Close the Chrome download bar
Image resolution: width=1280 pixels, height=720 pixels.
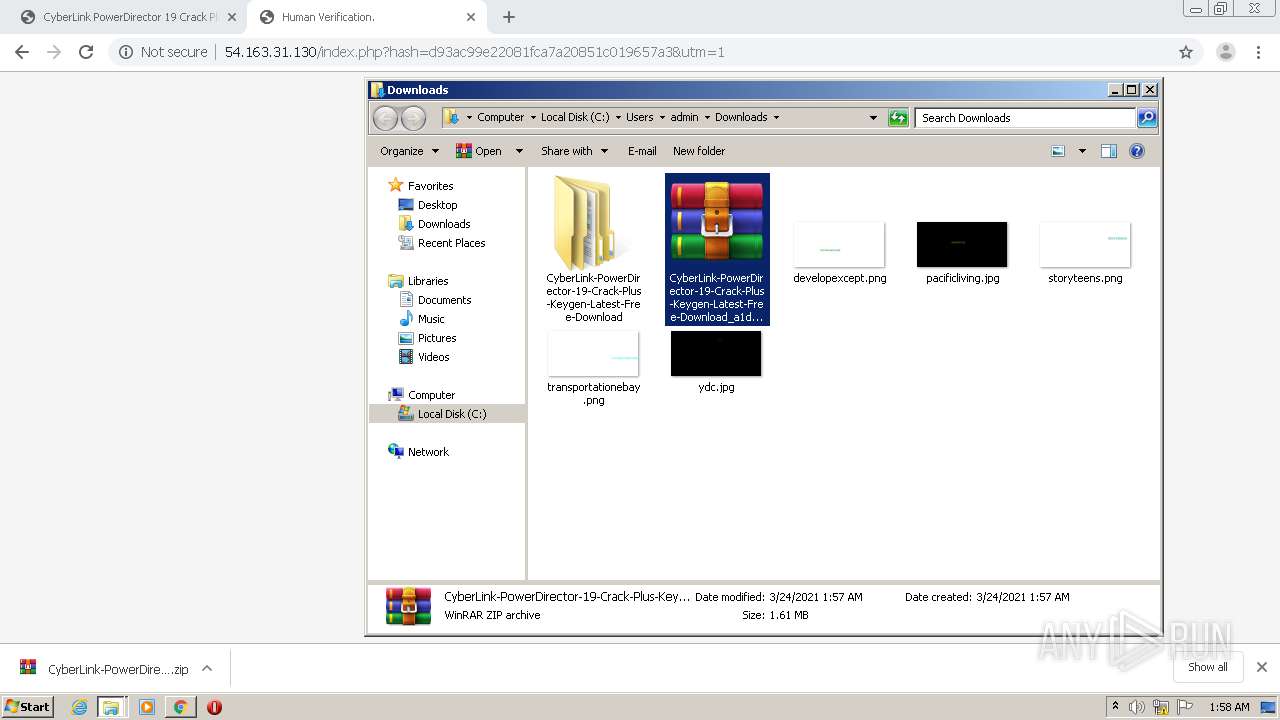click(x=1261, y=667)
